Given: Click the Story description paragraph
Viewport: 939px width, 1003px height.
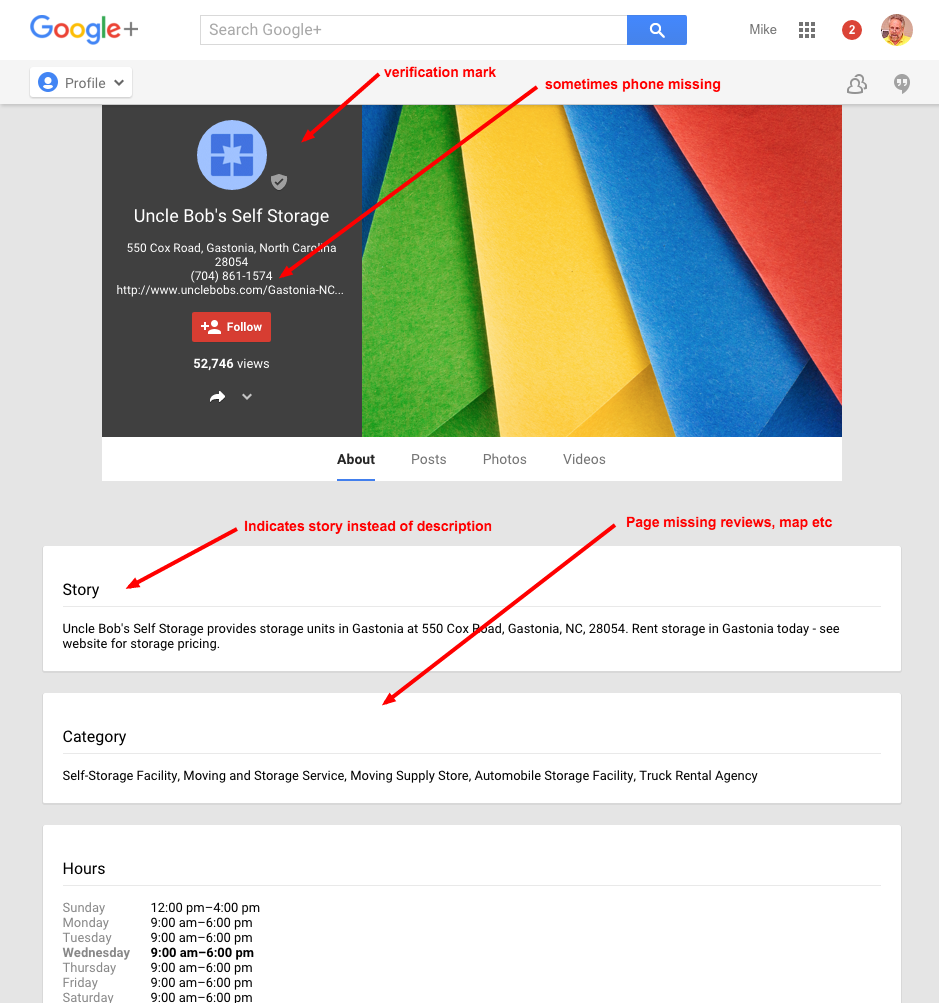Looking at the screenshot, I should pos(451,636).
